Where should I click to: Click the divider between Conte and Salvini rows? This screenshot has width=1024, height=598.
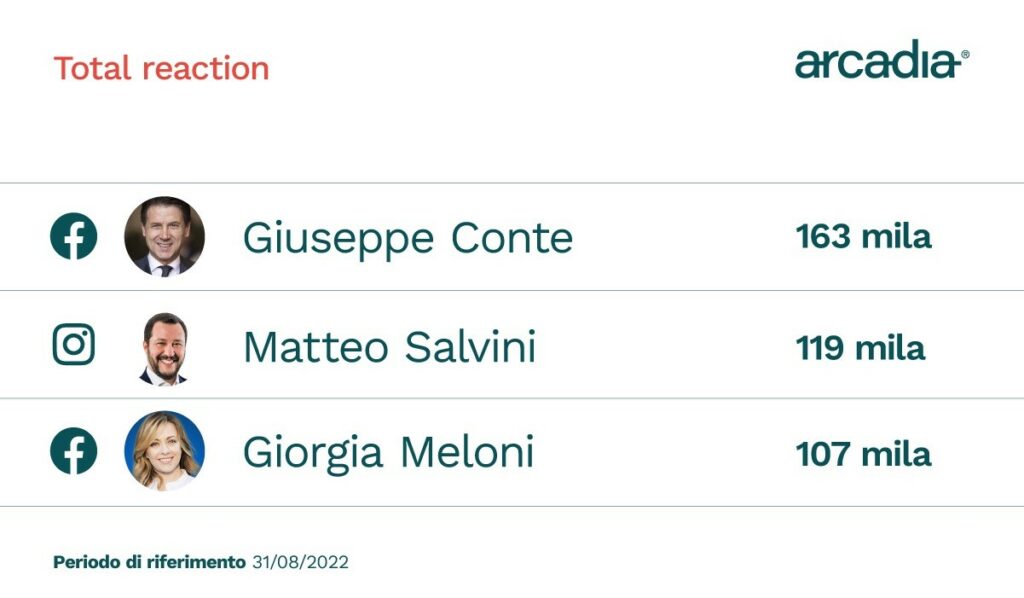tap(512, 291)
